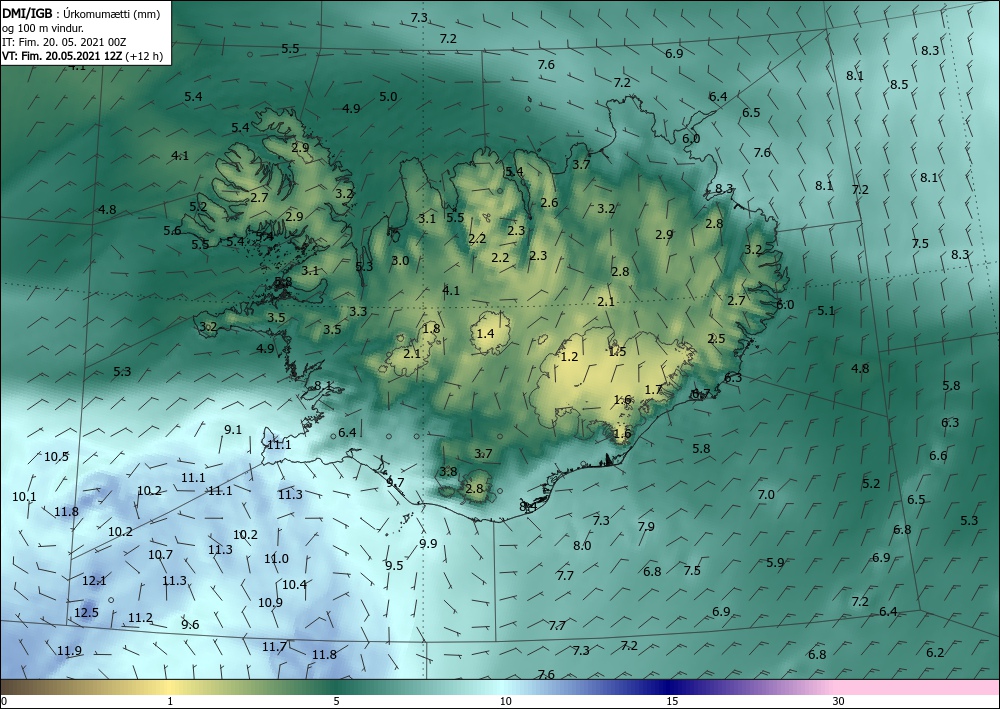This screenshot has height=709, width=1000.
Task: Click the value 10.1 on the map
Action: 24,496
